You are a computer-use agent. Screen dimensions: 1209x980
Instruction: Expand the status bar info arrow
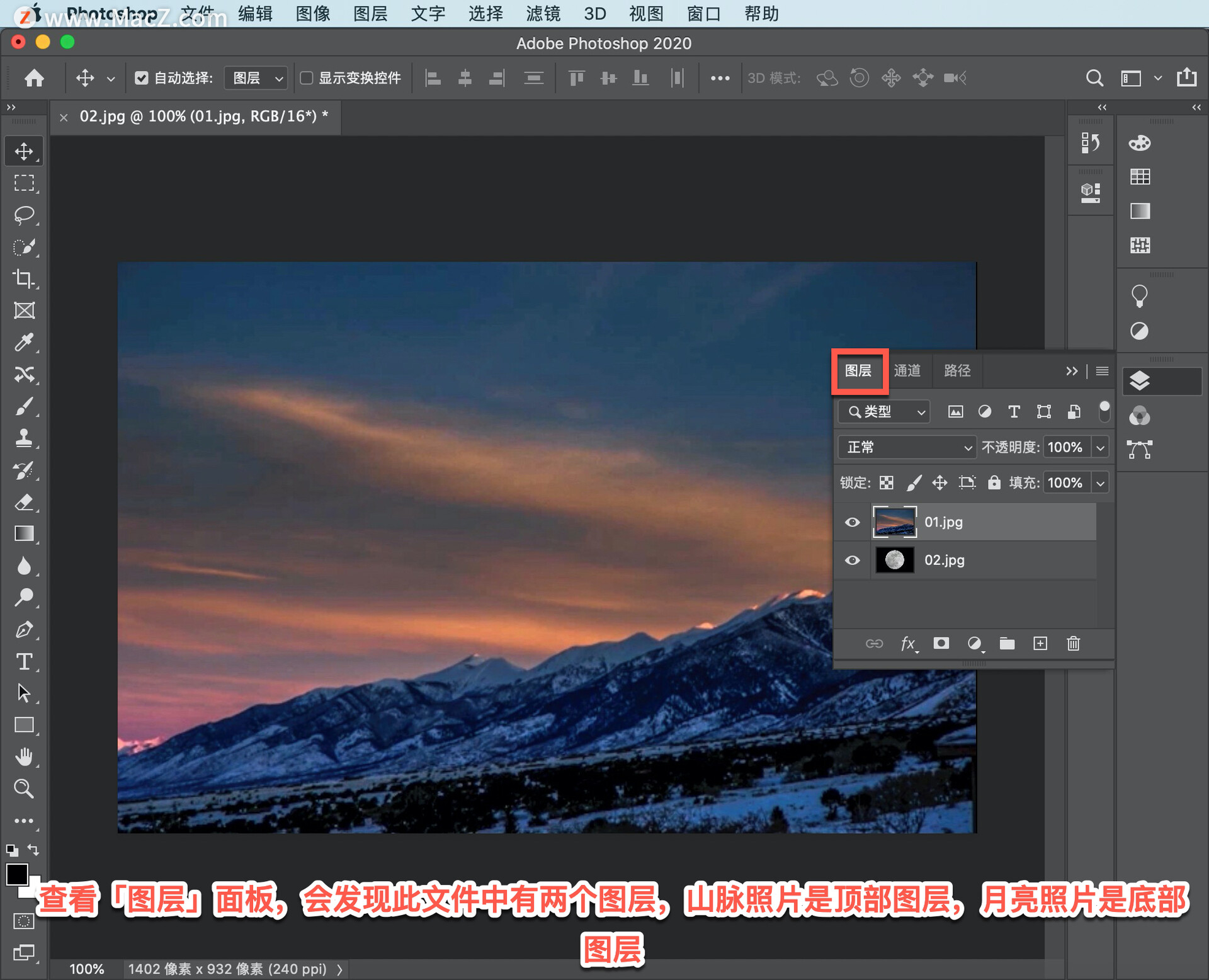click(340, 969)
